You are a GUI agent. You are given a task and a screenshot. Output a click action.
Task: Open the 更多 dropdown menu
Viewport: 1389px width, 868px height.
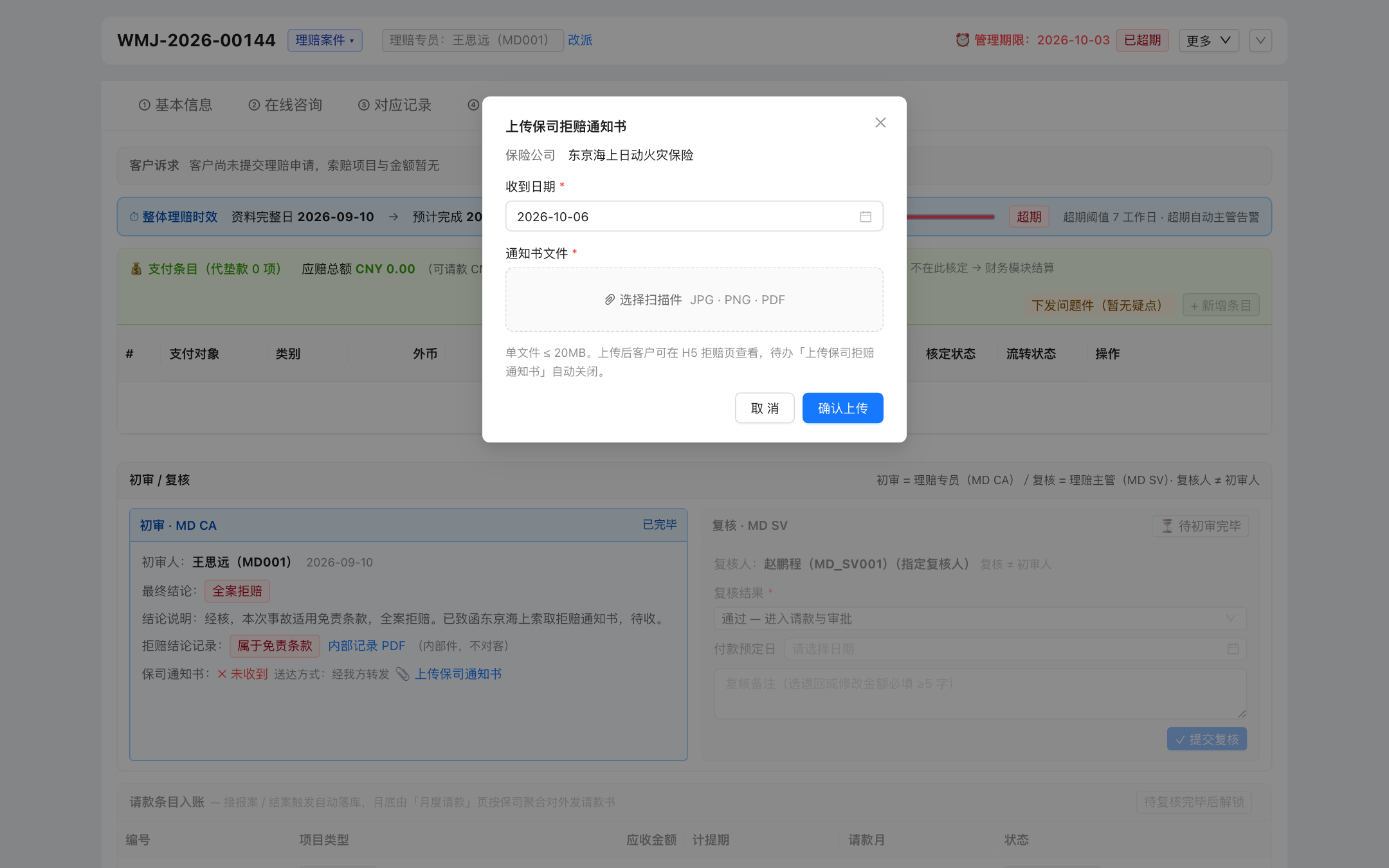pos(1208,41)
